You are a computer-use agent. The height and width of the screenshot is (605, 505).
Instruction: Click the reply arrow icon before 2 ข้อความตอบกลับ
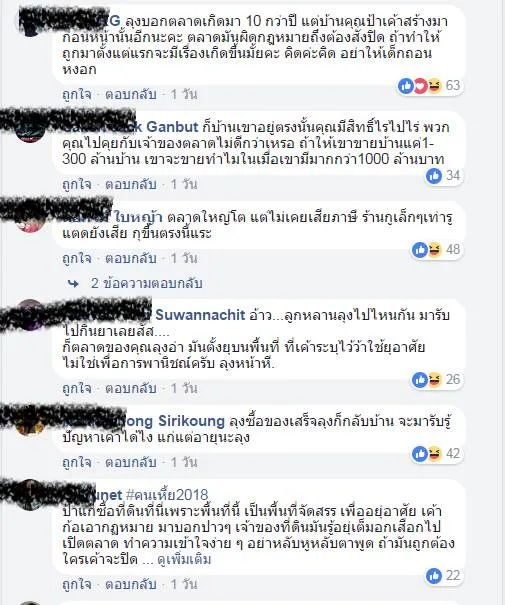click(x=73, y=284)
